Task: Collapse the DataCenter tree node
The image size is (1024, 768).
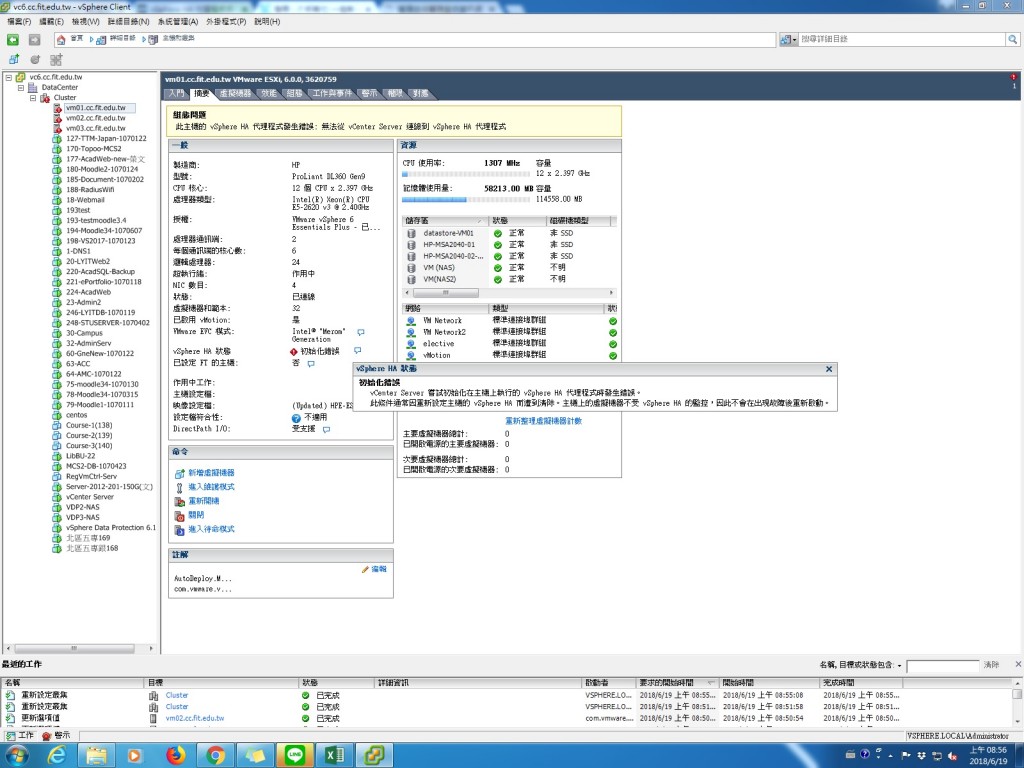Action: point(21,88)
